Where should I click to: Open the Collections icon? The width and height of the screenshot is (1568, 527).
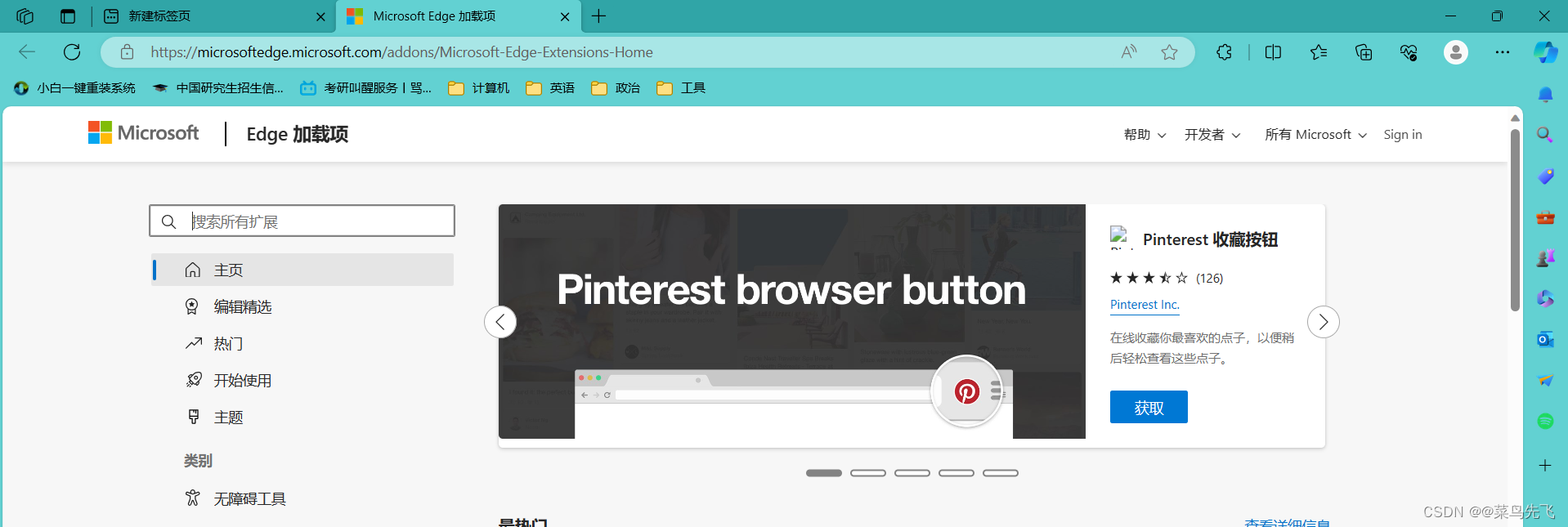(1364, 52)
